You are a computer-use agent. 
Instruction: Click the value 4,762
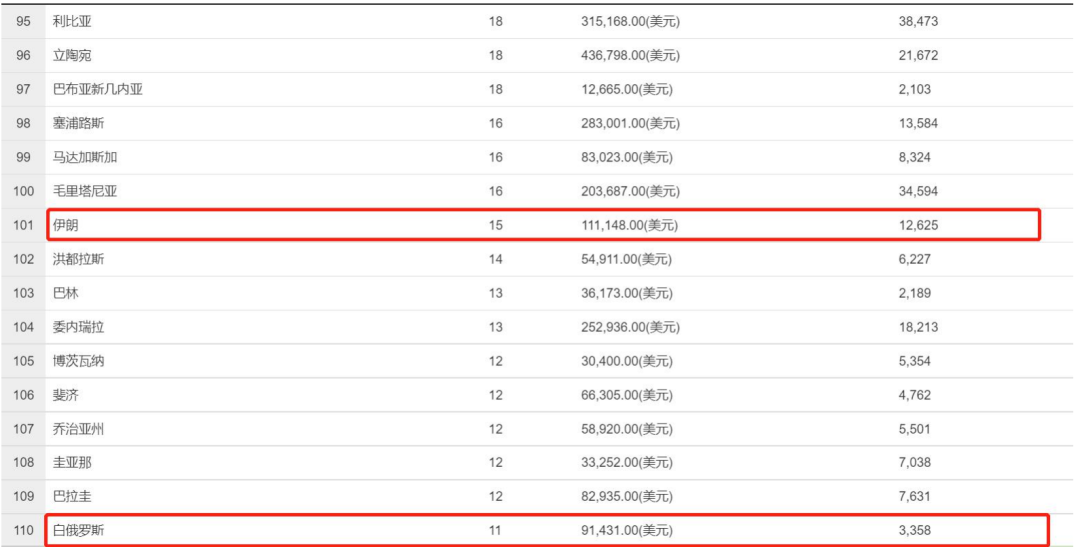pos(915,395)
